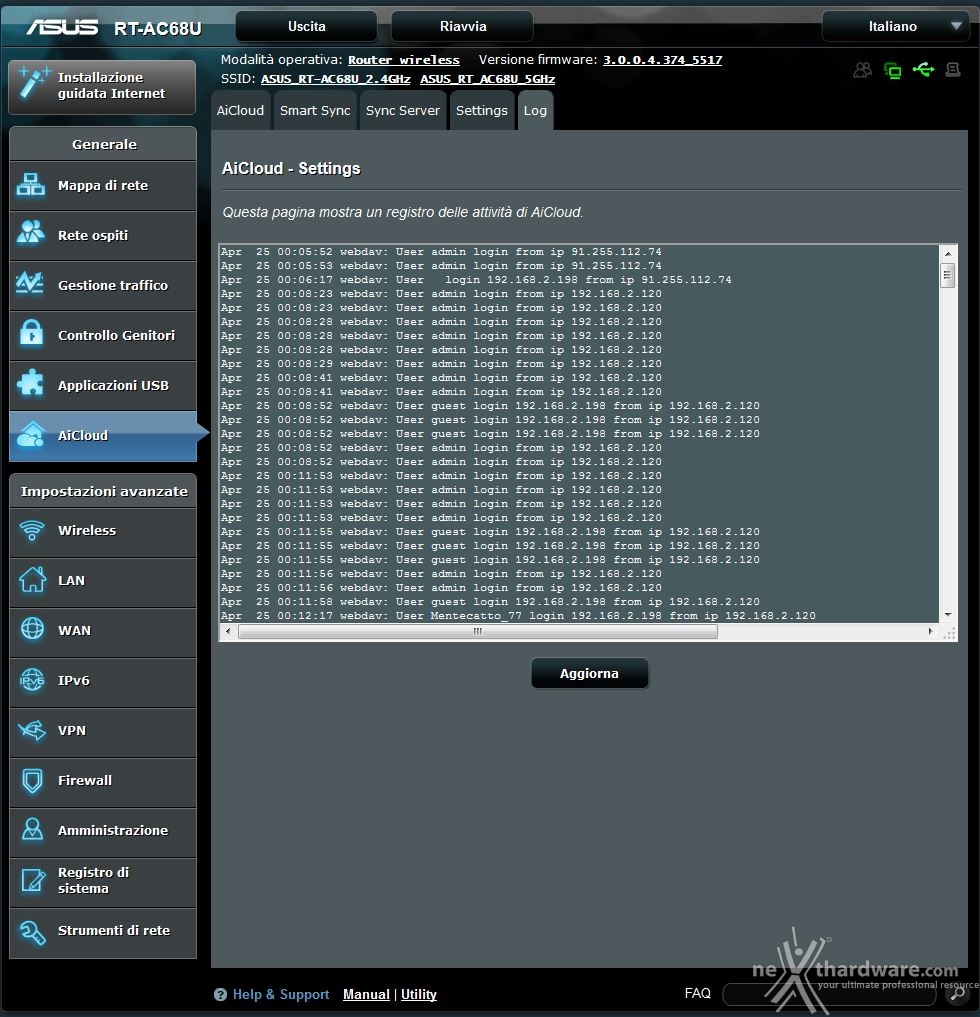Viewport: 980px width, 1017px height.
Task: Open the firmware version 3.0.0.4.374_5517 link
Action: [662, 60]
